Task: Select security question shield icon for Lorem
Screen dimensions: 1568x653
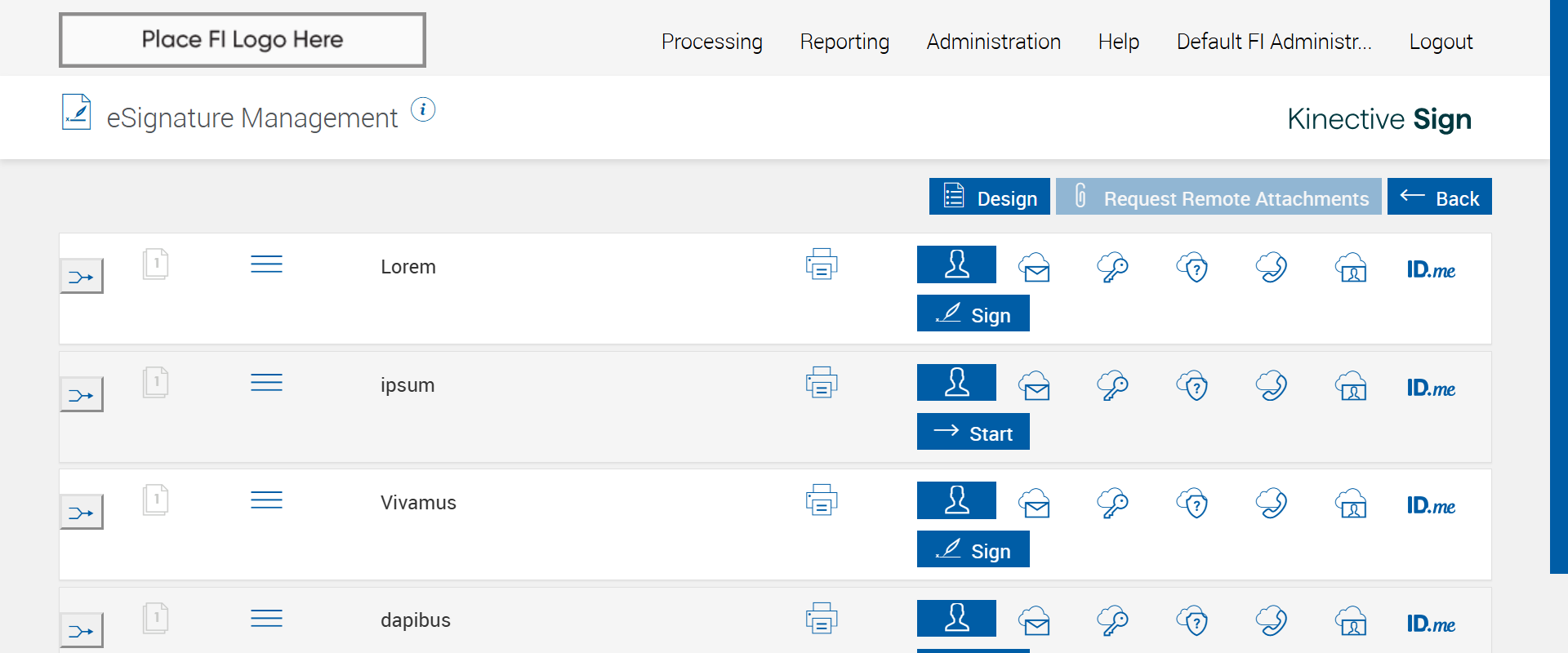Action: click(x=1192, y=268)
